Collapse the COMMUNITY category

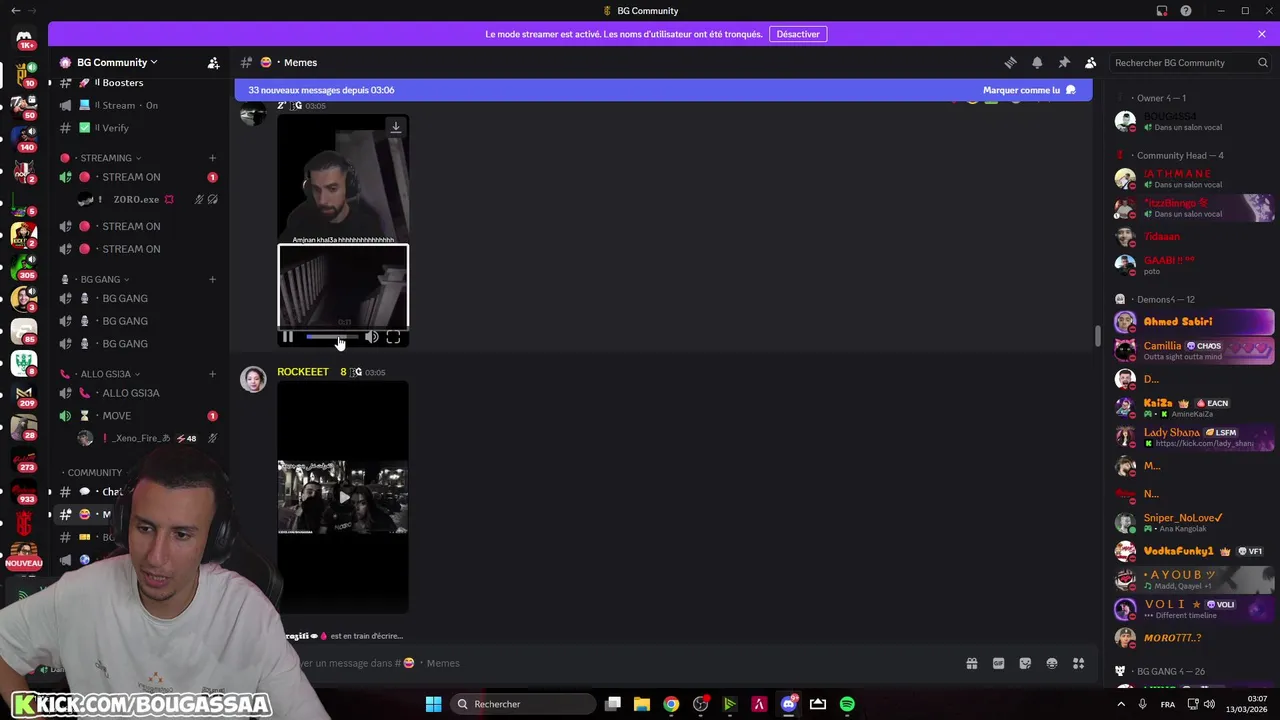point(95,473)
